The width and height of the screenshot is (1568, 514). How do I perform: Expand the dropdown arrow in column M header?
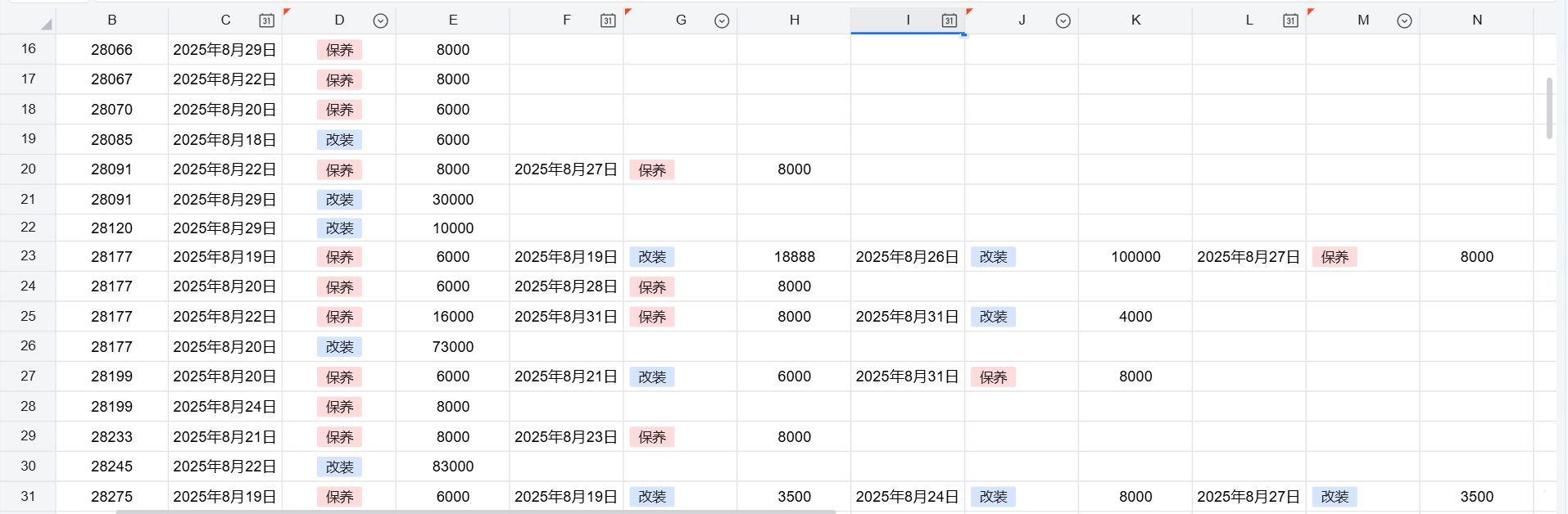click(x=1404, y=20)
